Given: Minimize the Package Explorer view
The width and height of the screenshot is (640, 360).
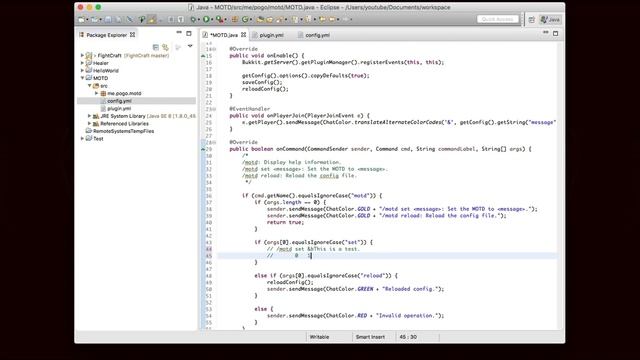Looking at the screenshot, I should pos(179,32).
